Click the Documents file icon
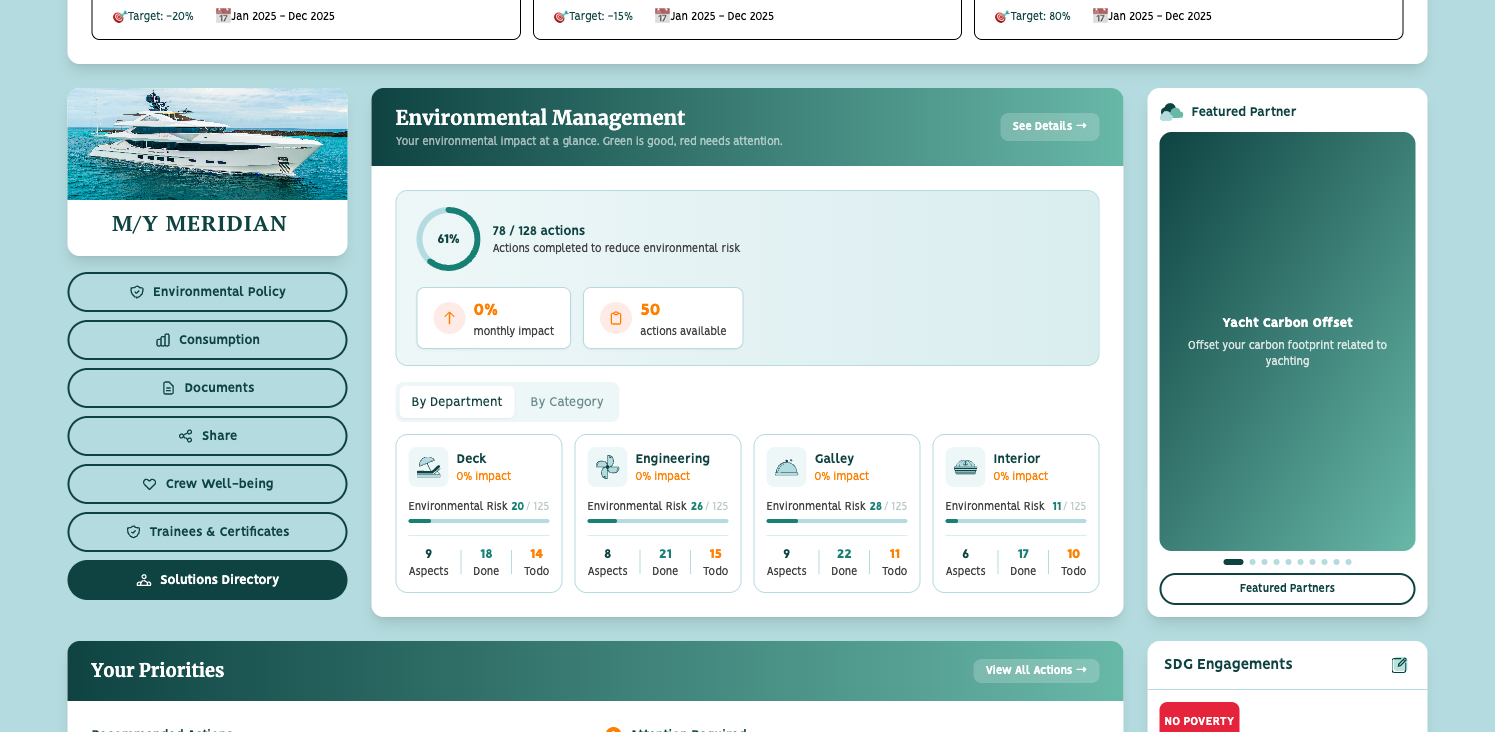Image resolution: width=1495 pixels, height=732 pixels. click(x=168, y=388)
